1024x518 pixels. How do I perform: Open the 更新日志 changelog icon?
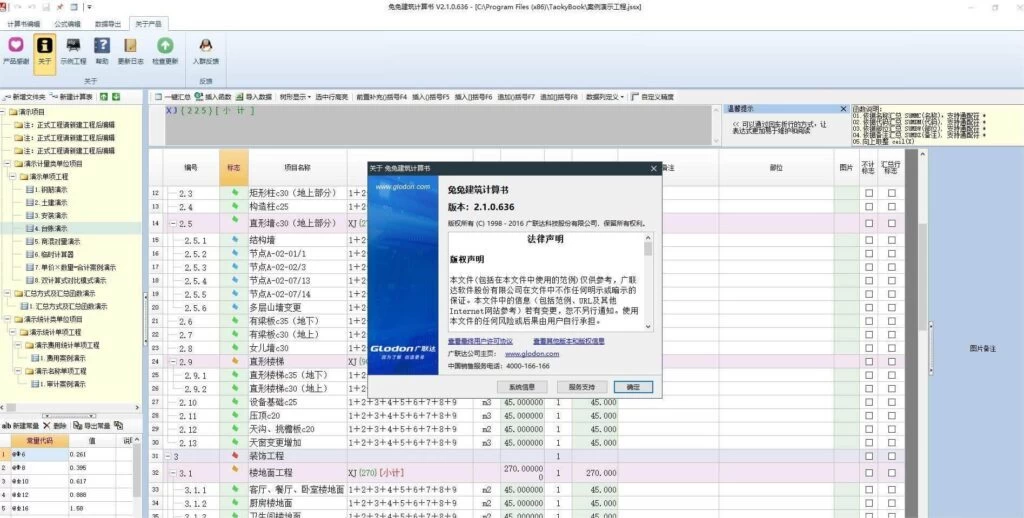[130, 46]
